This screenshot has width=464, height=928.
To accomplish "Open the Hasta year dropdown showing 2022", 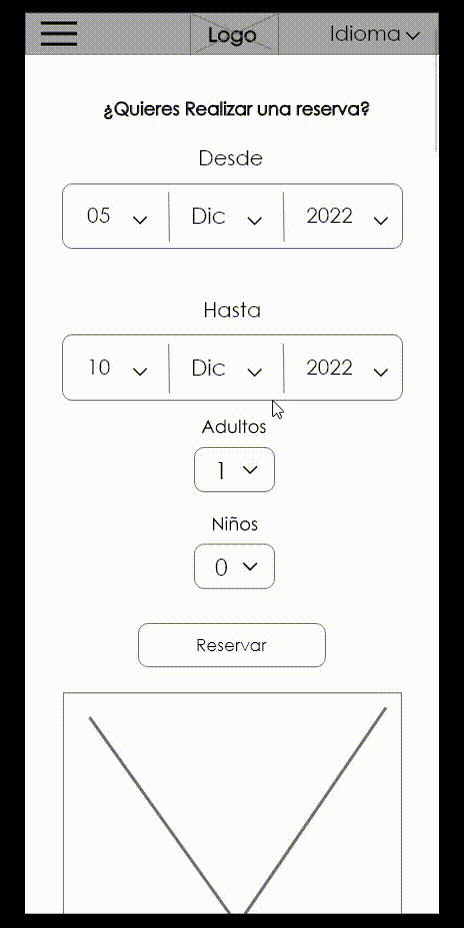I will pyautogui.click(x=343, y=368).
